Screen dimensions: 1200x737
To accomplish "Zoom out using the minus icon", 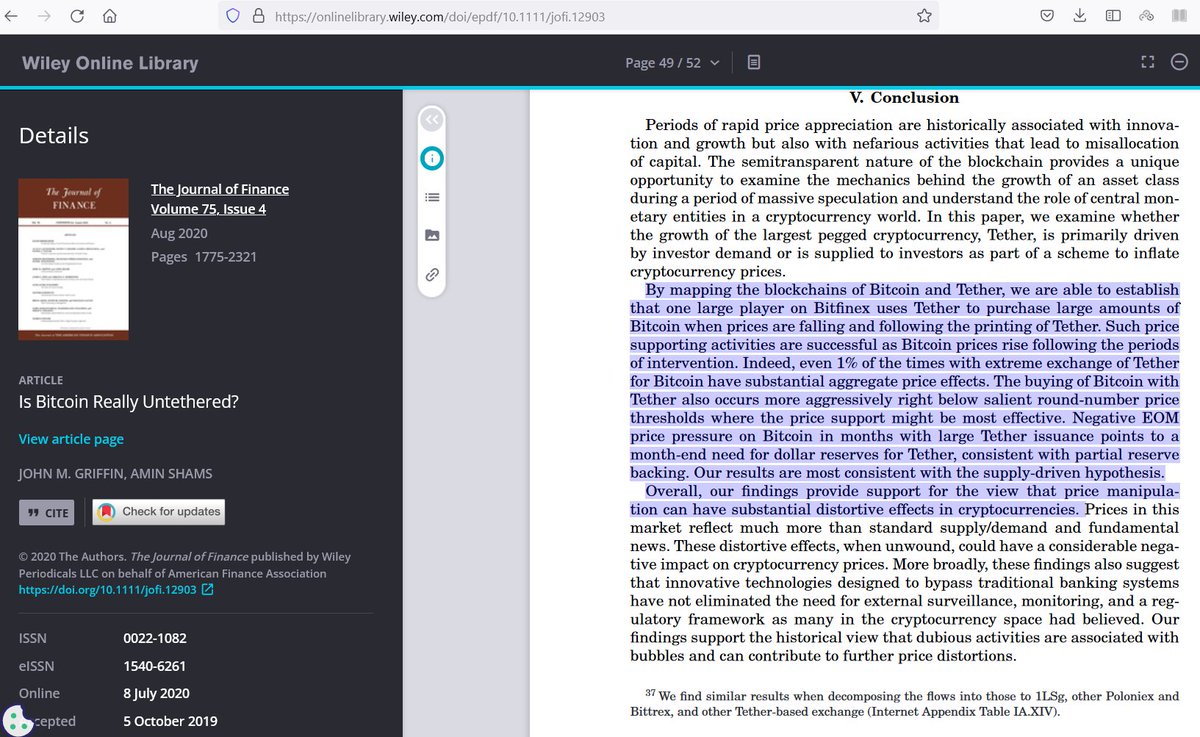I will [1179, 61].
